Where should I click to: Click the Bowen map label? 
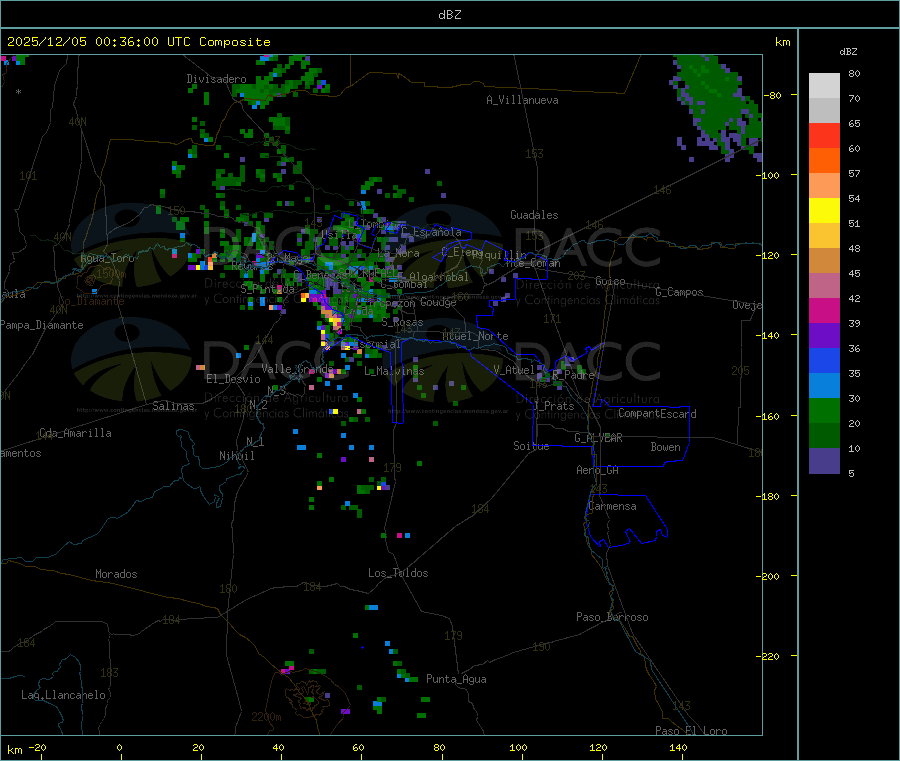[666, 447]
